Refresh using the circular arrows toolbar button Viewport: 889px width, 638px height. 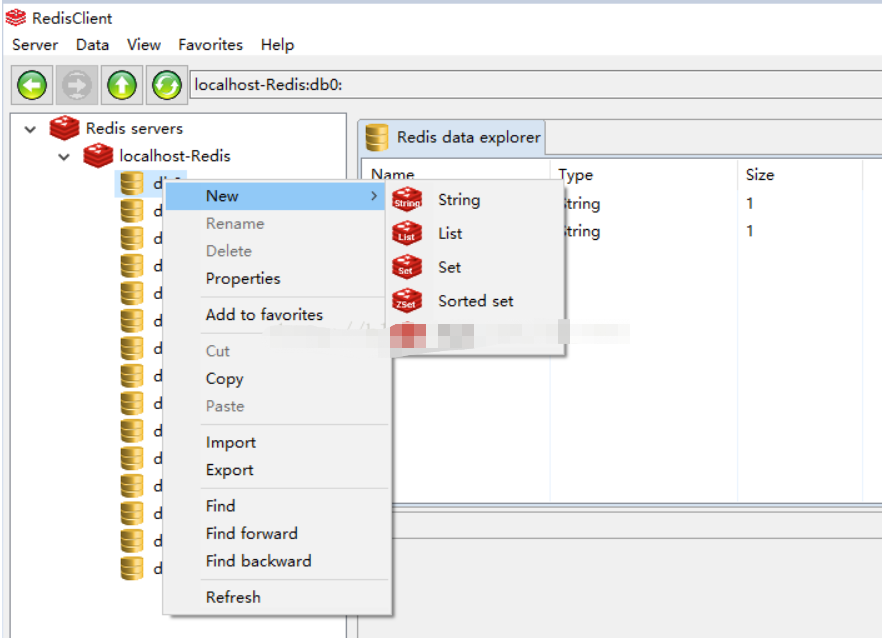(167, 85)
